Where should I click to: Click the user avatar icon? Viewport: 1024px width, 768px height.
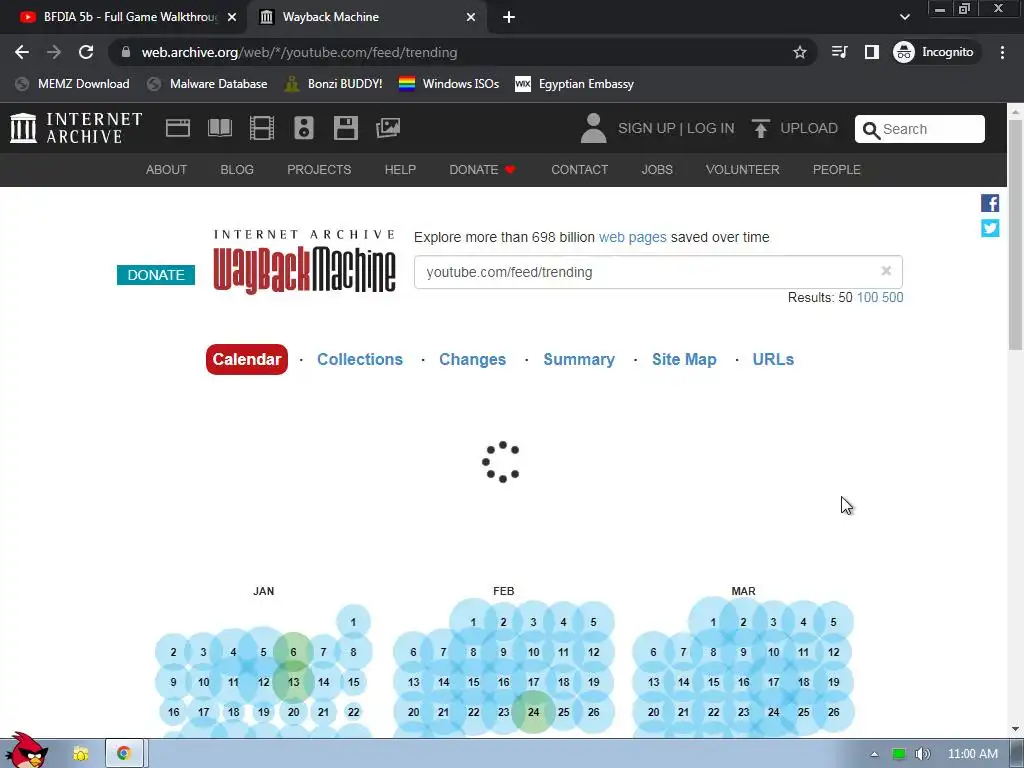593,128
